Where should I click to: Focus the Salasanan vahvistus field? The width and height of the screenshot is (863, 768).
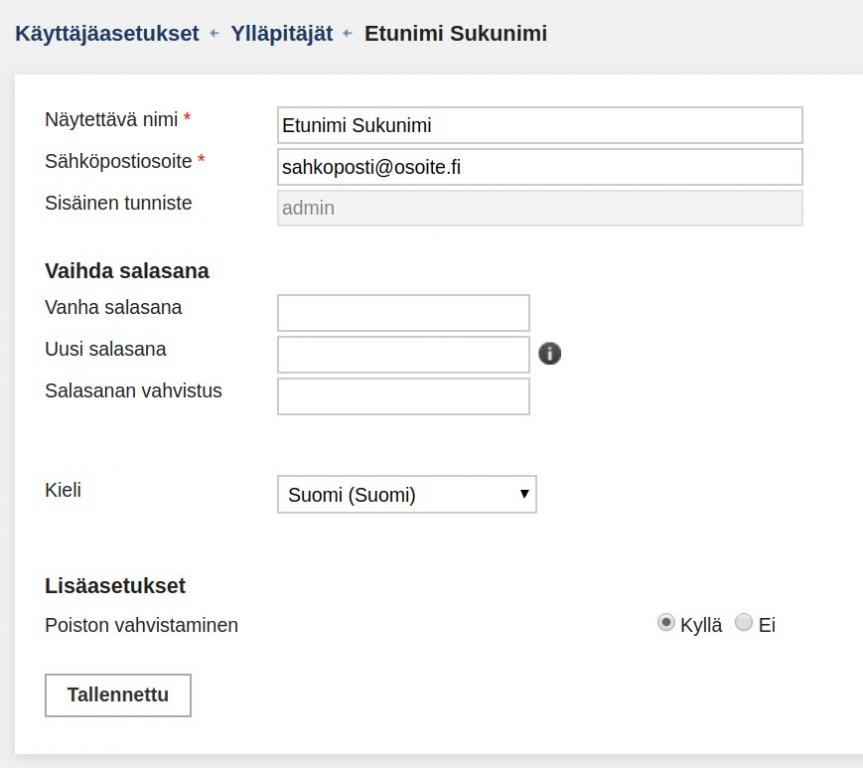403,396
